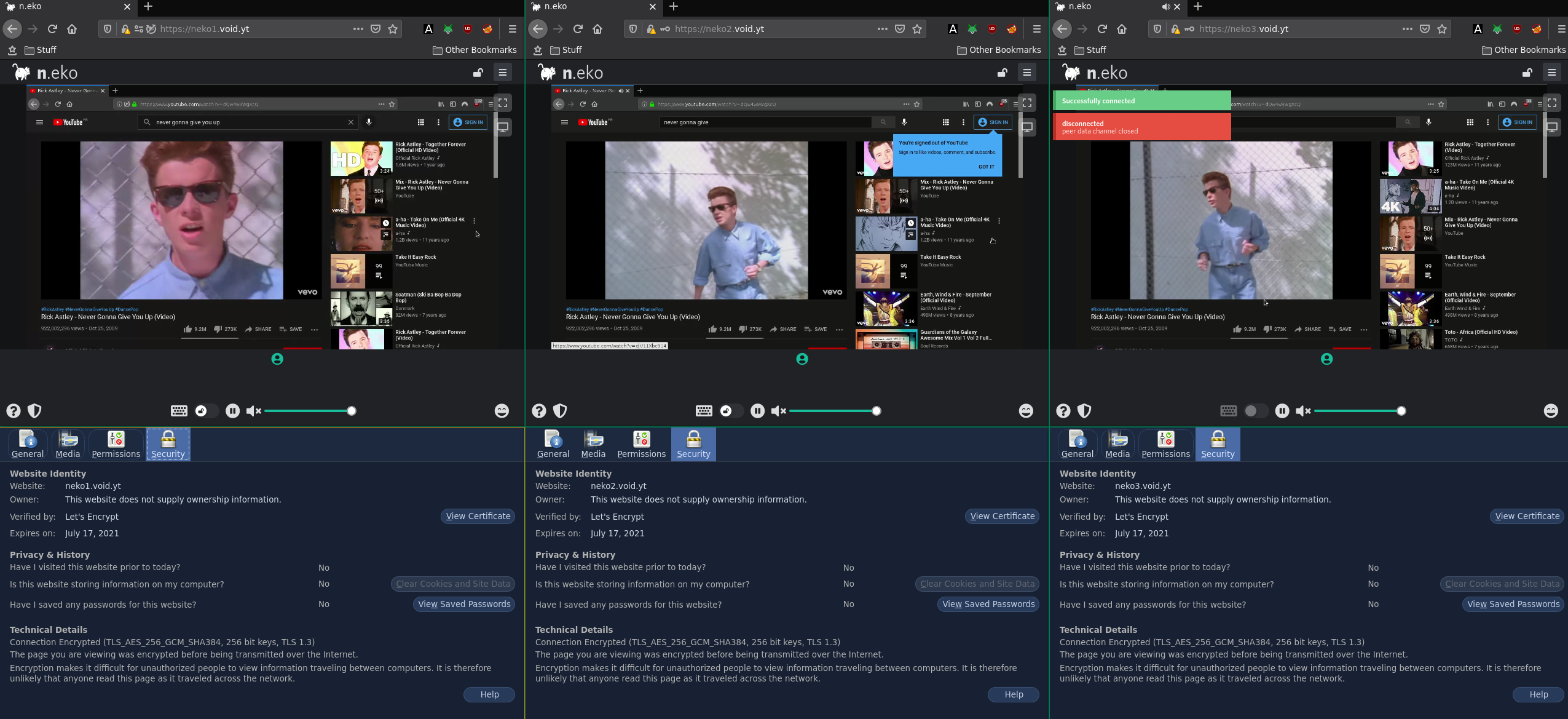Click the monitor icon below fullscreen in neko1
The image size is (1568, 719).
(503, 127)
